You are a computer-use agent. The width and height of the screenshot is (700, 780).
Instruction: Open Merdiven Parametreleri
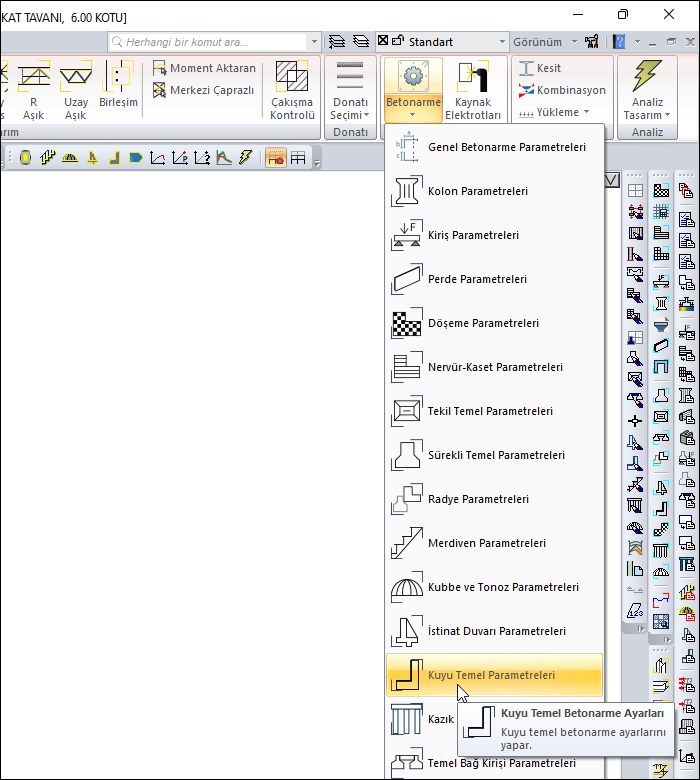(x=495, y=543)
